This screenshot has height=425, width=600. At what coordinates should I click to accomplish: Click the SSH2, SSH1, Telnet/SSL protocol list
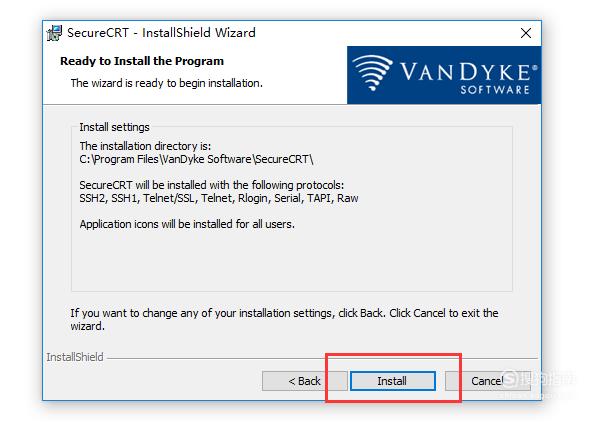(x=219, y=198)
